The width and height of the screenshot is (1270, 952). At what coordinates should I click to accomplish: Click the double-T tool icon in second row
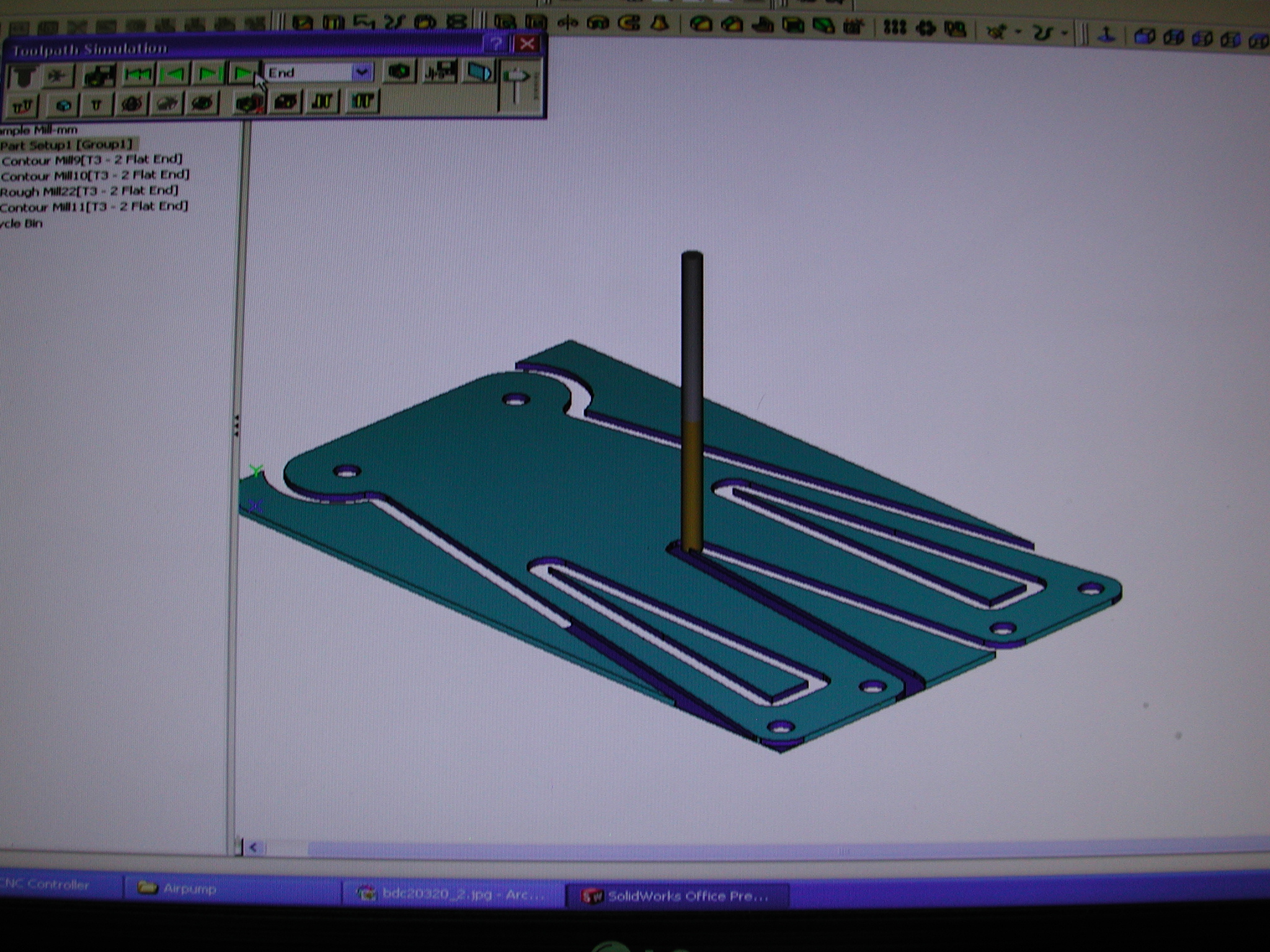(23, 106)
